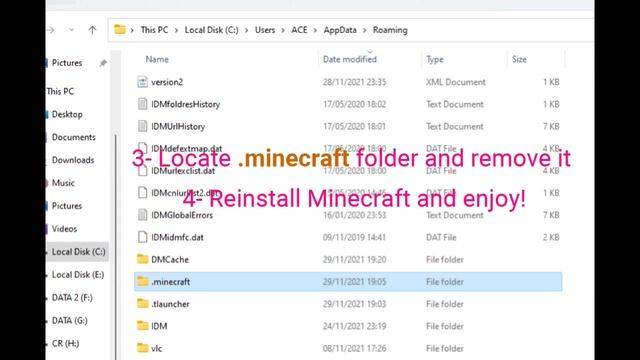640x360 pixels.
Task: Open Local Disk (E:) in navigation pane
Action: coord(78,275)
